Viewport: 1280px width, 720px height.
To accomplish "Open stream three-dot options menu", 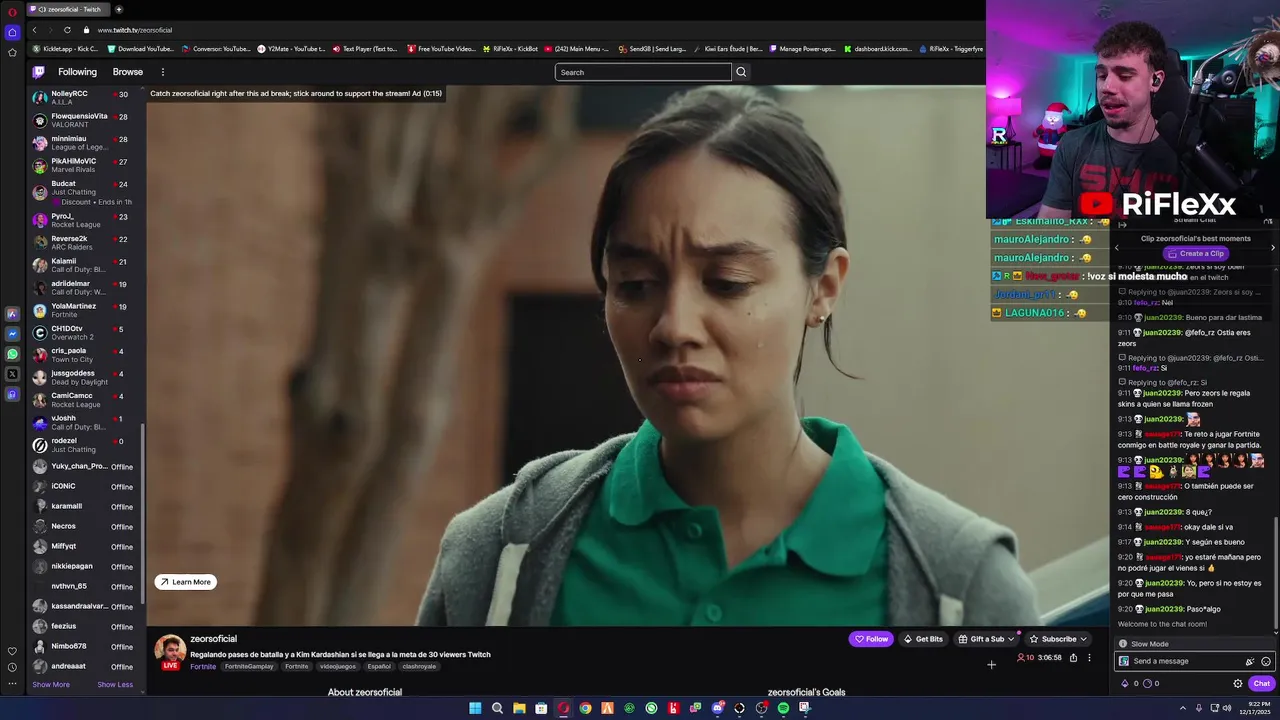I will 1089,657.
